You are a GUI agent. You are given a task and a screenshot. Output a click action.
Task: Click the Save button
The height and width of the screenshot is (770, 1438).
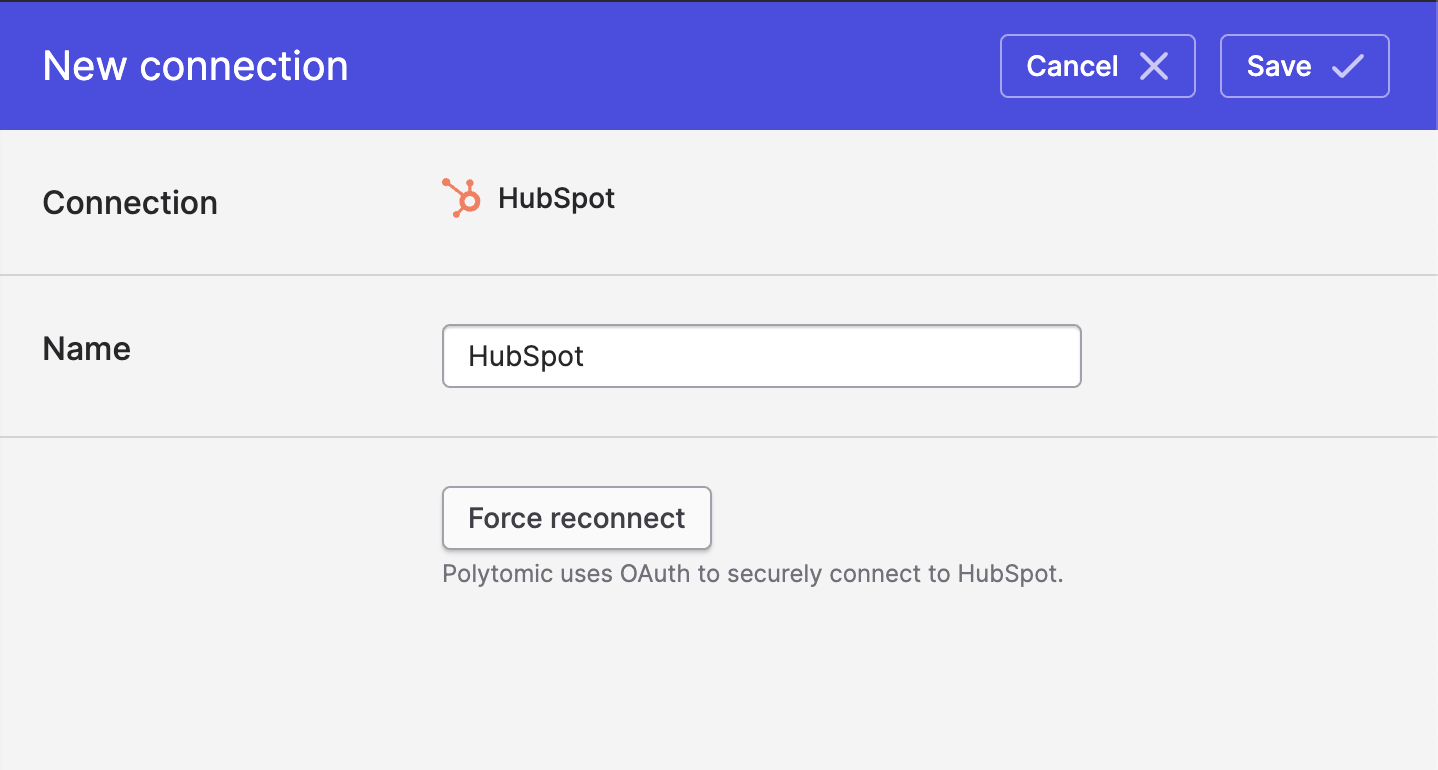[1304, 66]
